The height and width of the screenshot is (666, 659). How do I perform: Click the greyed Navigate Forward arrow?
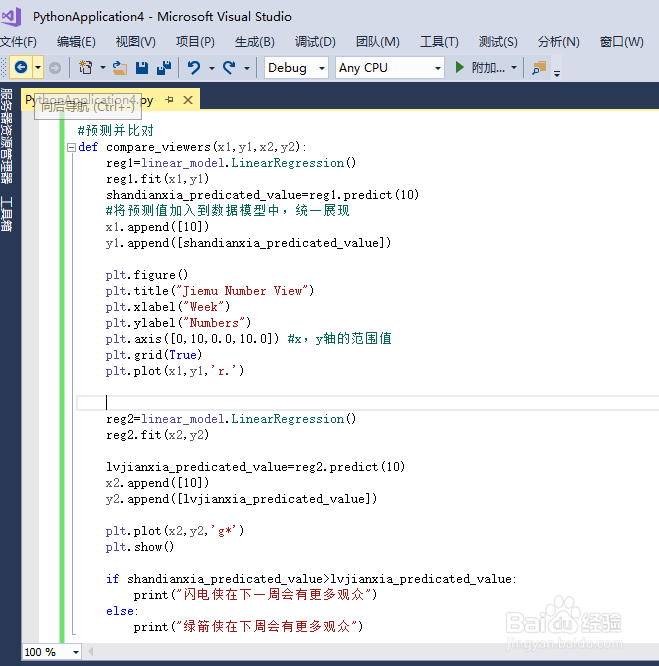tap(55, 68)
